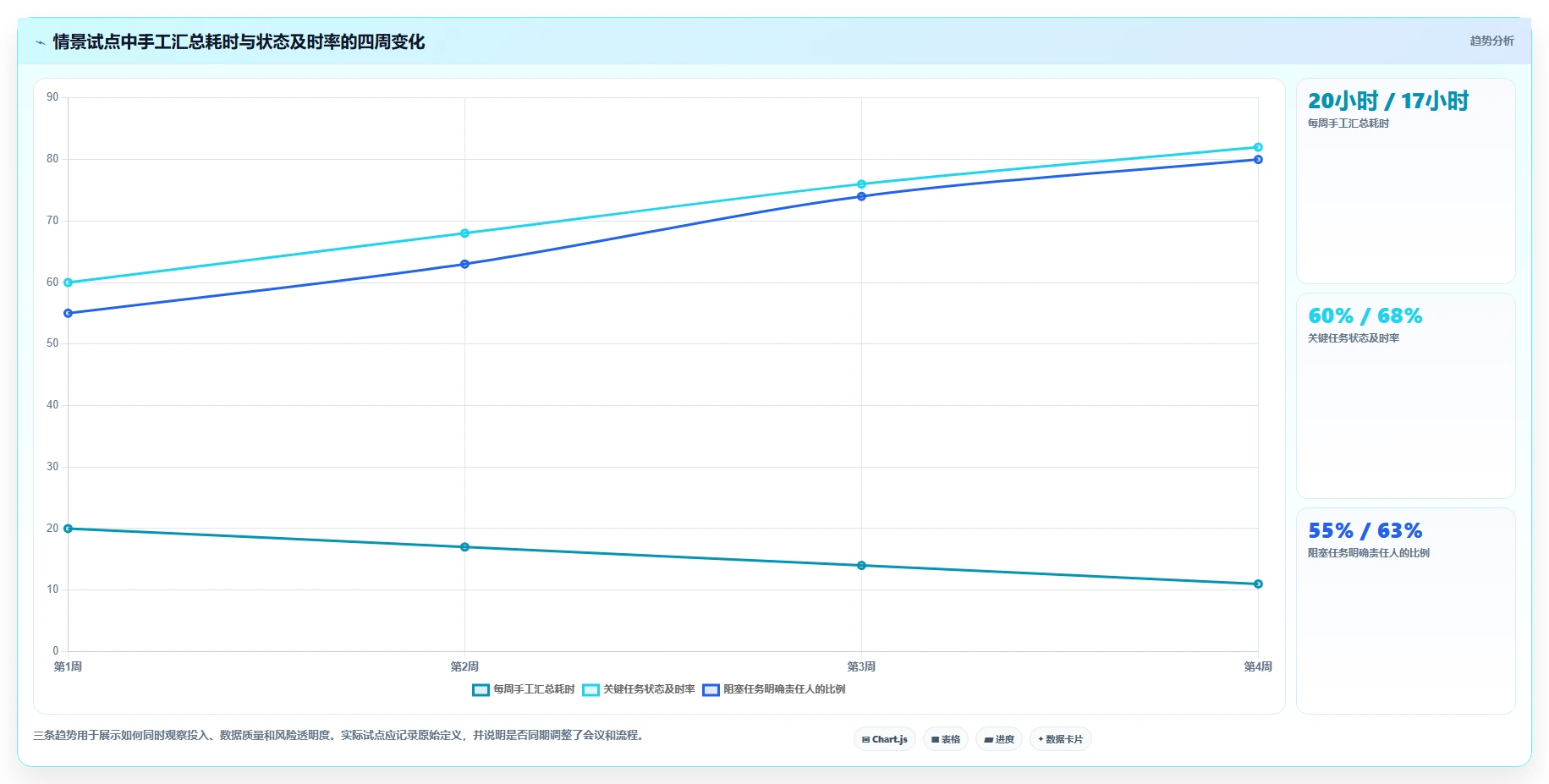Toggle the 阻塞任务明确责任人的比例 legend swatch
Screen dimensions: 1549x784
pyautogui.click(x=711, y=690)
